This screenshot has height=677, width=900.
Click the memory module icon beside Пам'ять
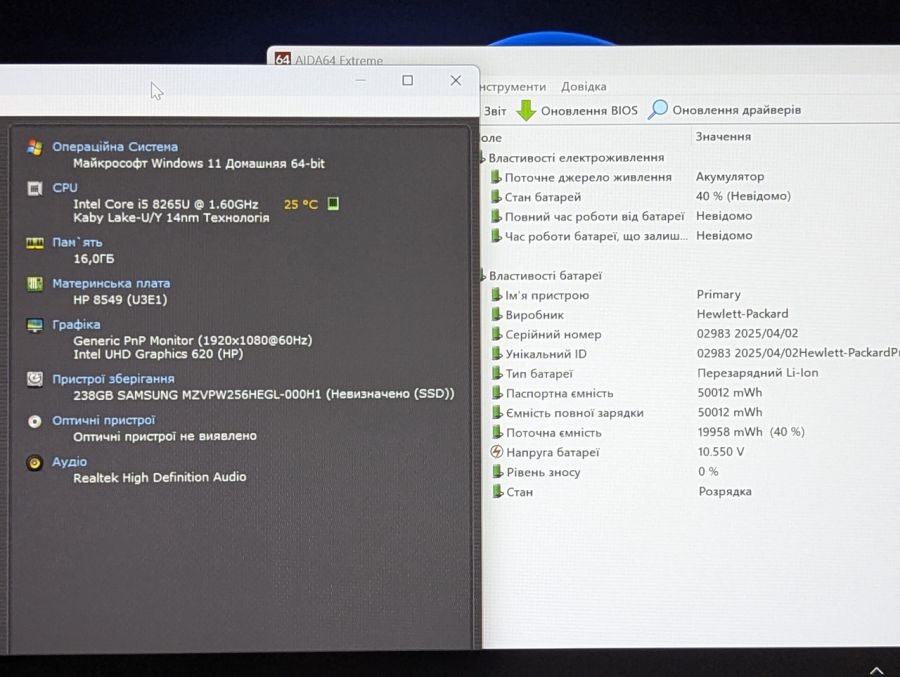pyautogui.click(x=34, y=243)
